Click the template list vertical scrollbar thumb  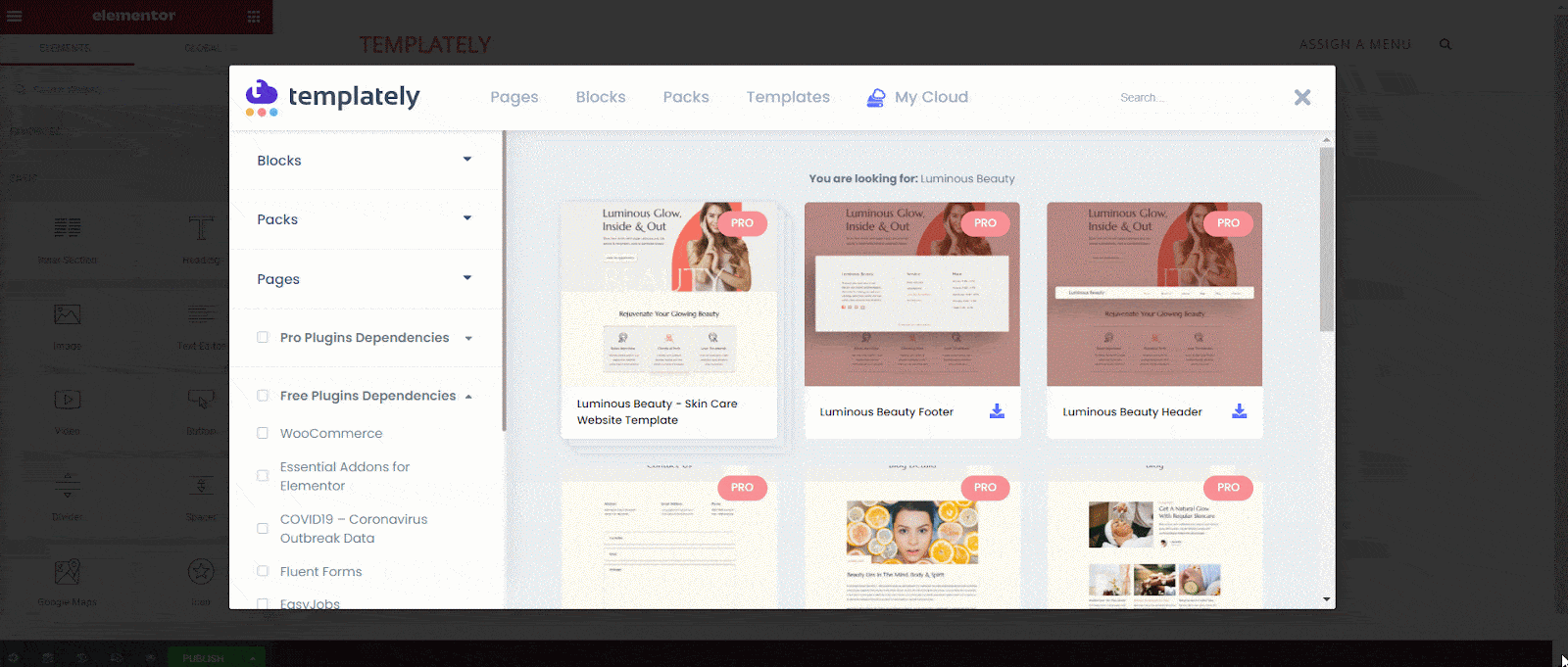[1327, 240]
